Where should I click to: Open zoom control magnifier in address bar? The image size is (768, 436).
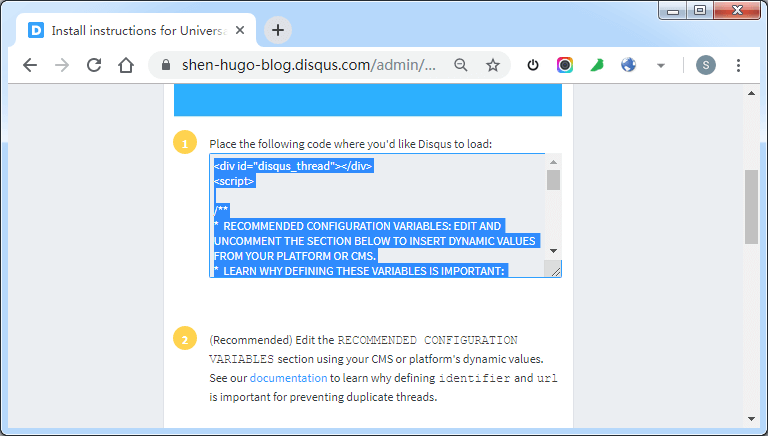(x=460, y=65)
